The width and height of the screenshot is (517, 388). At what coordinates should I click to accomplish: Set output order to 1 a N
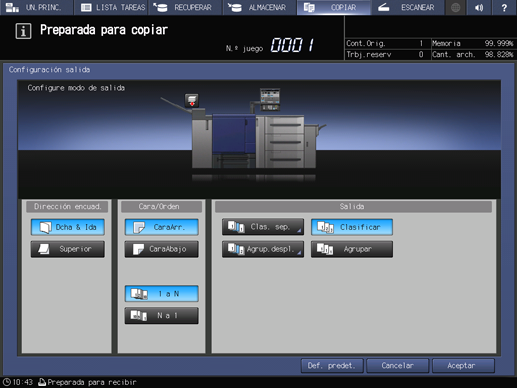[162, 294]
